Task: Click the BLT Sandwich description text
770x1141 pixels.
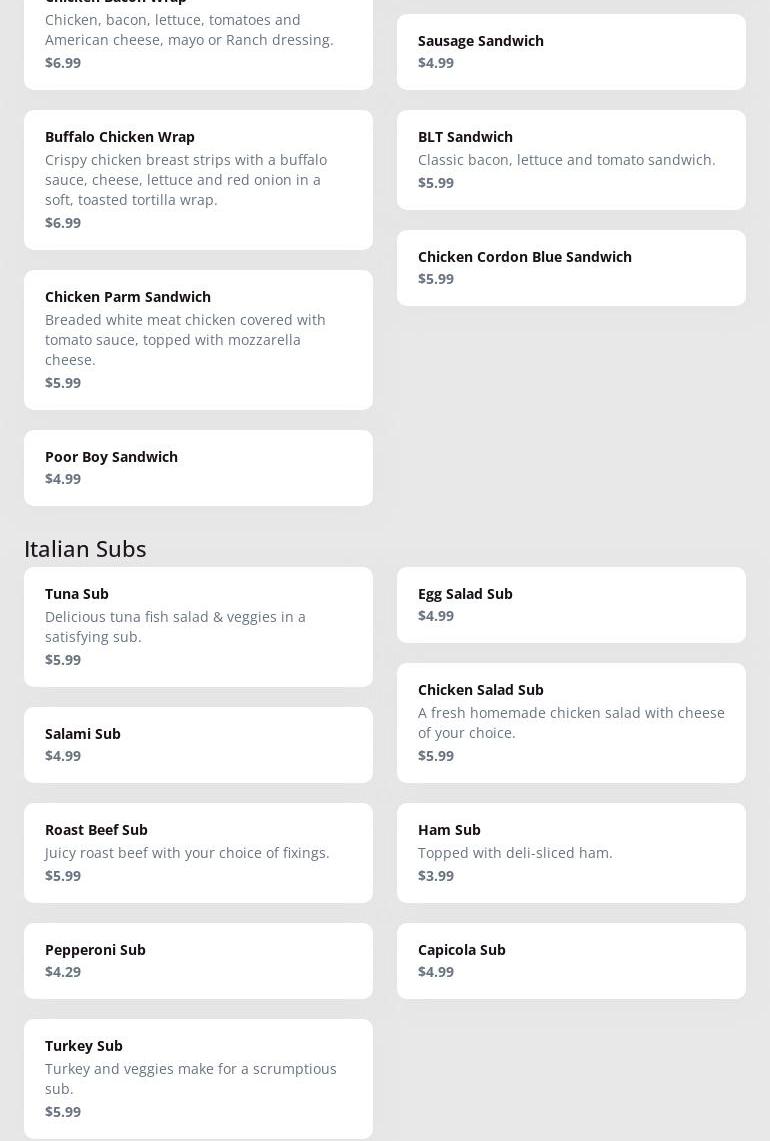Action: pyautogui.click(x=566, y=160)
